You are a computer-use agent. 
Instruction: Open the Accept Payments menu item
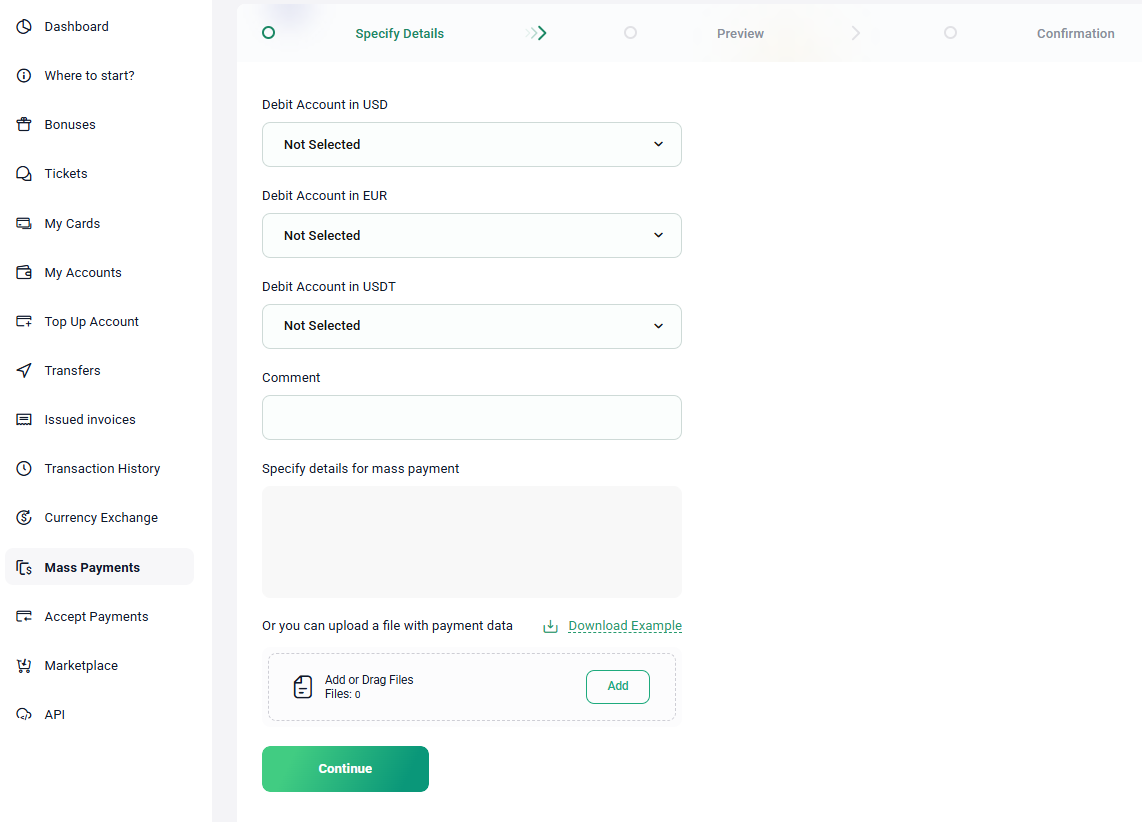click(96, 617)
